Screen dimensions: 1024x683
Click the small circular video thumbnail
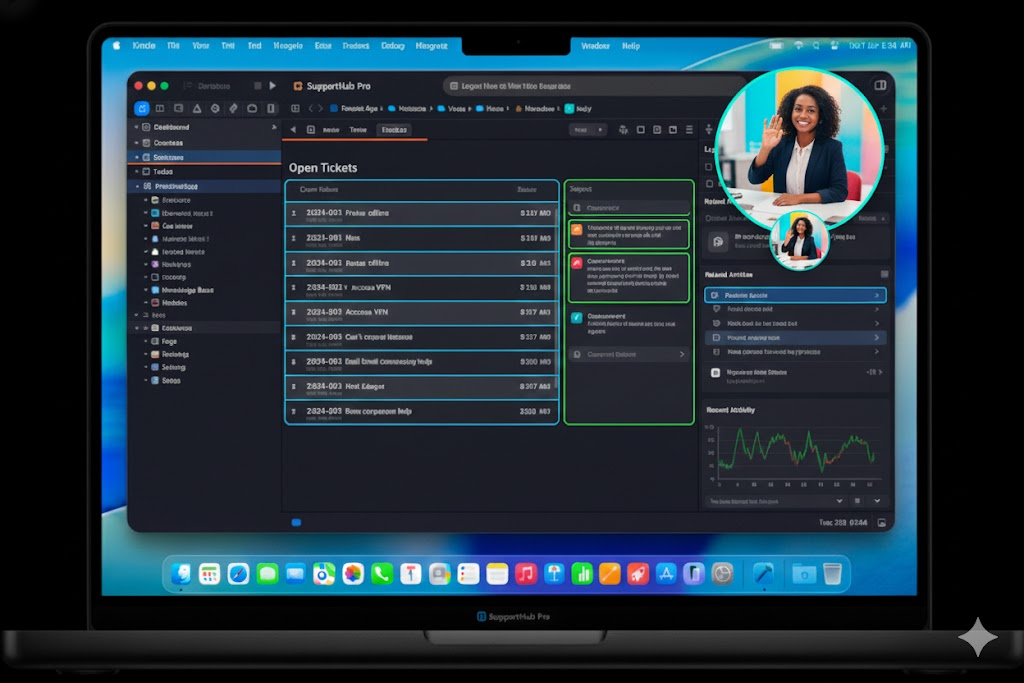(799, 240)
